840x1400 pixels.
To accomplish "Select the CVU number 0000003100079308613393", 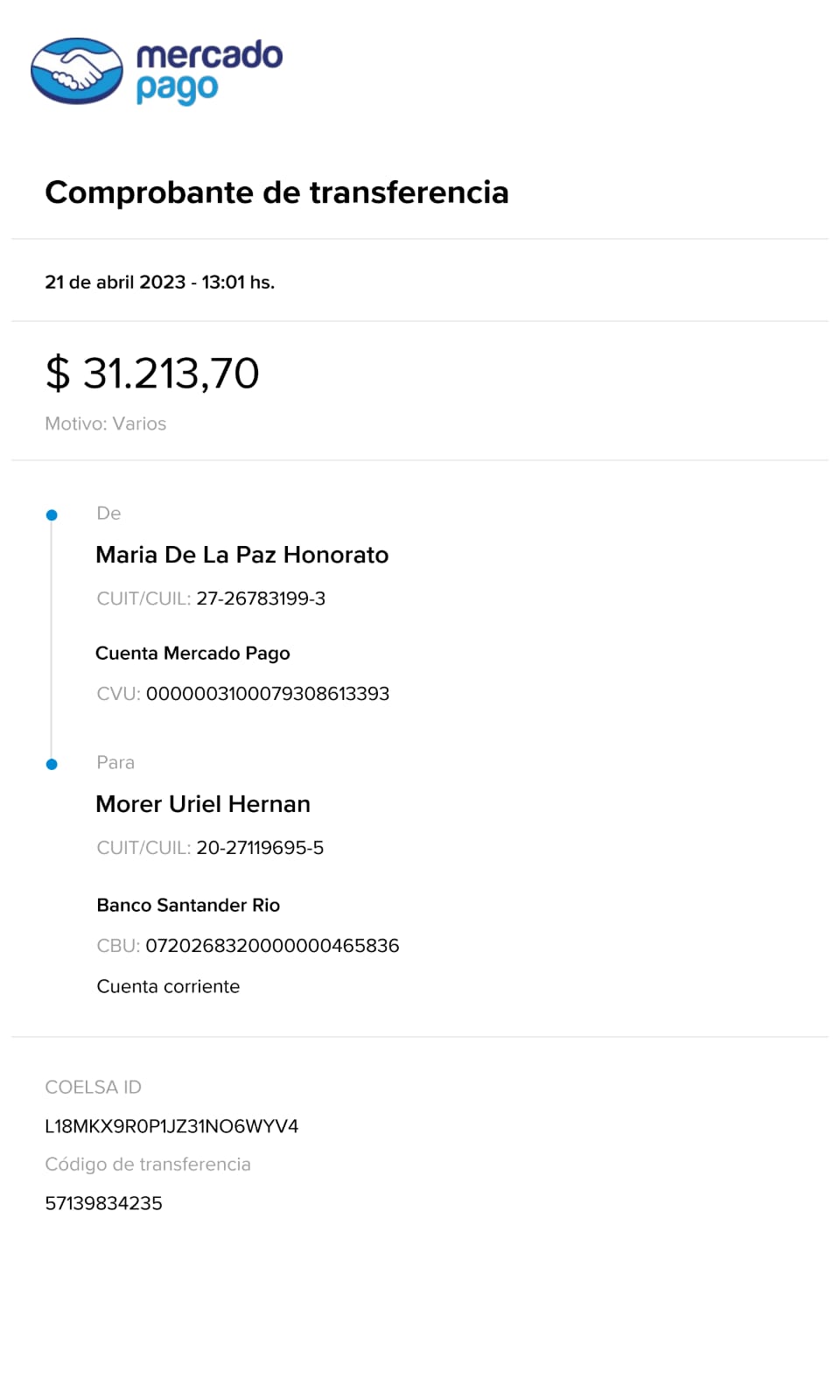I will tap(268, 694).
